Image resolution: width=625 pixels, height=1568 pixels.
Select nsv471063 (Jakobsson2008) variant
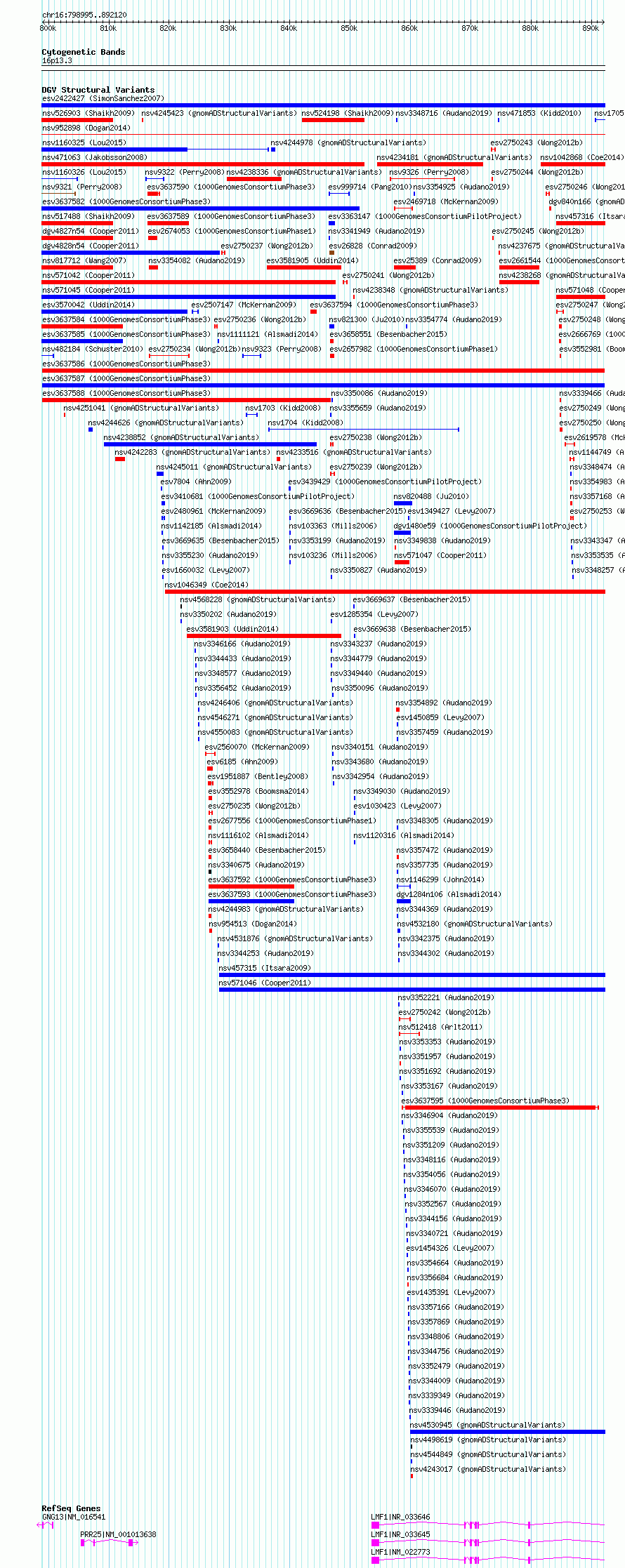[95, 158]
